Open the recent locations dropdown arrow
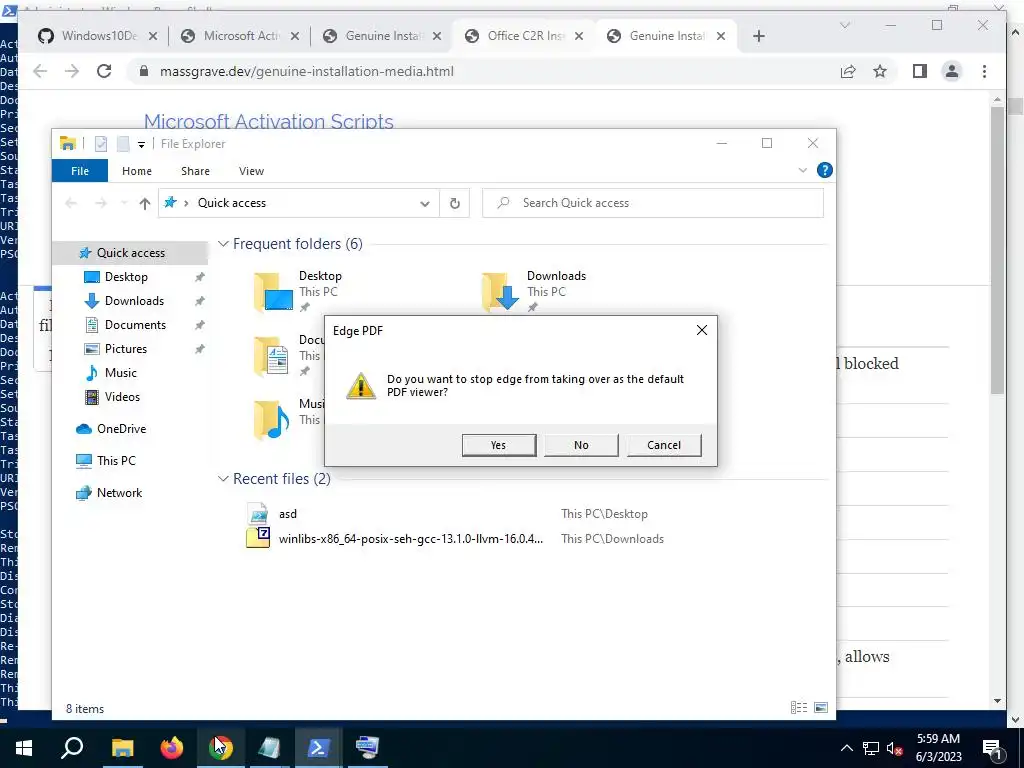This screenshot has width=1024, height=768. pyautogui.click(x=124, y=203)
